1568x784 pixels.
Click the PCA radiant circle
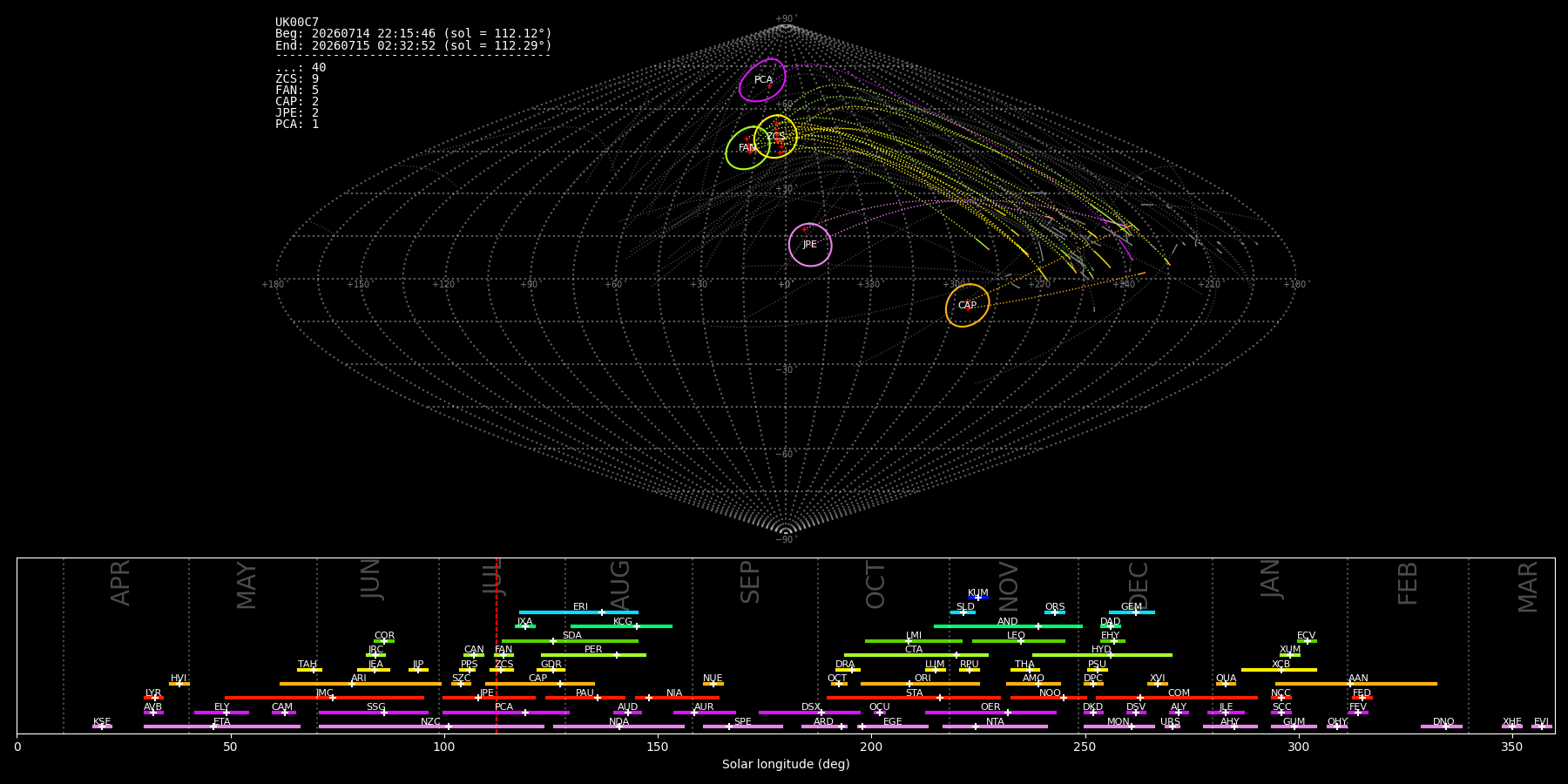click(x=762, y=80)
